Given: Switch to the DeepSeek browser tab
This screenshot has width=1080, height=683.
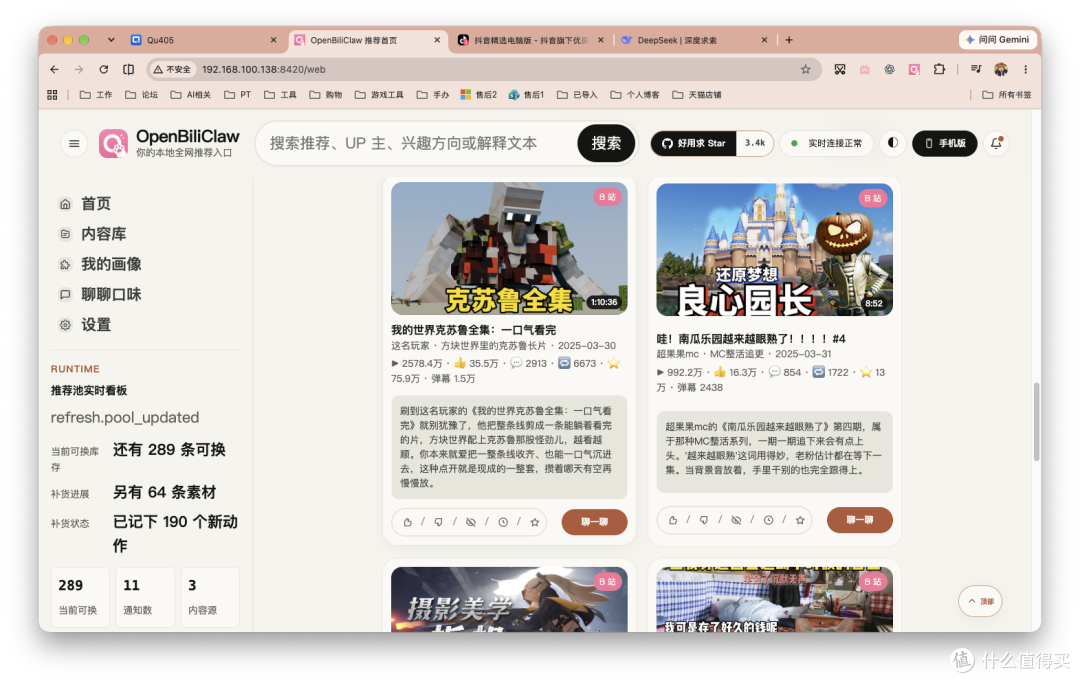Looking at the screenshot, I should [x=694, y=40].
